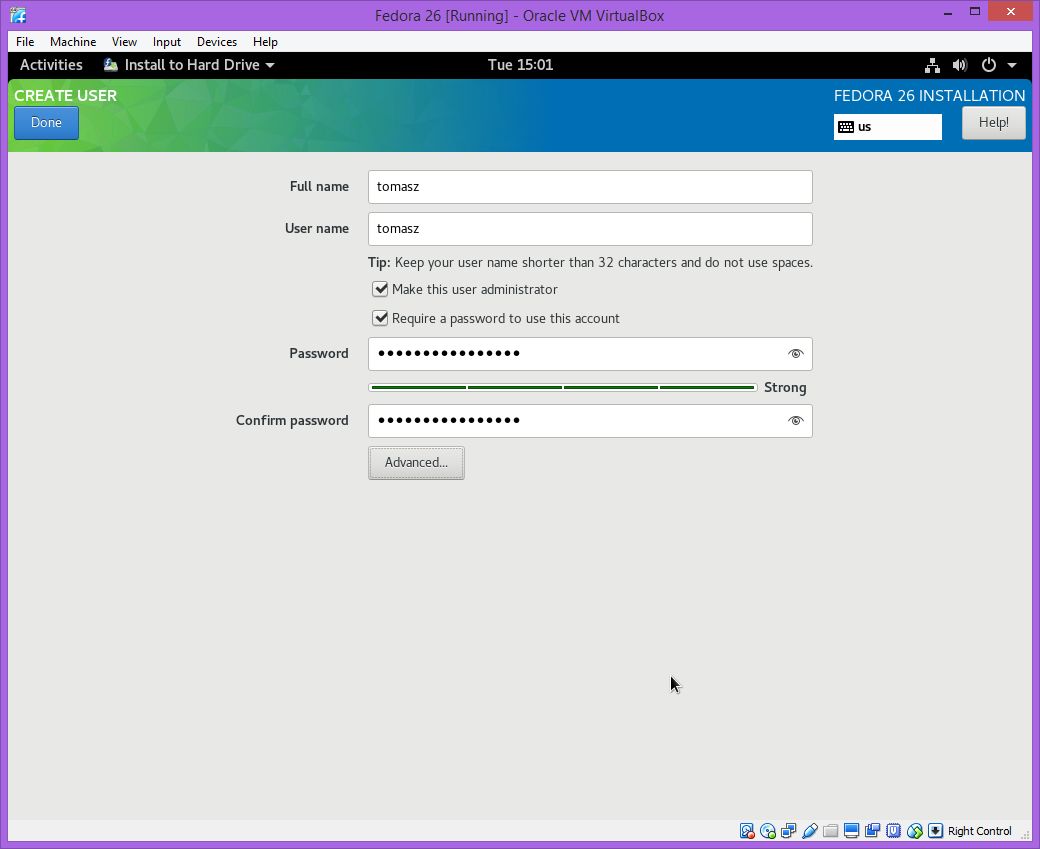Open the File menu
The width and height of the screenshot is (1040, 849).
(x=25, y=42)
